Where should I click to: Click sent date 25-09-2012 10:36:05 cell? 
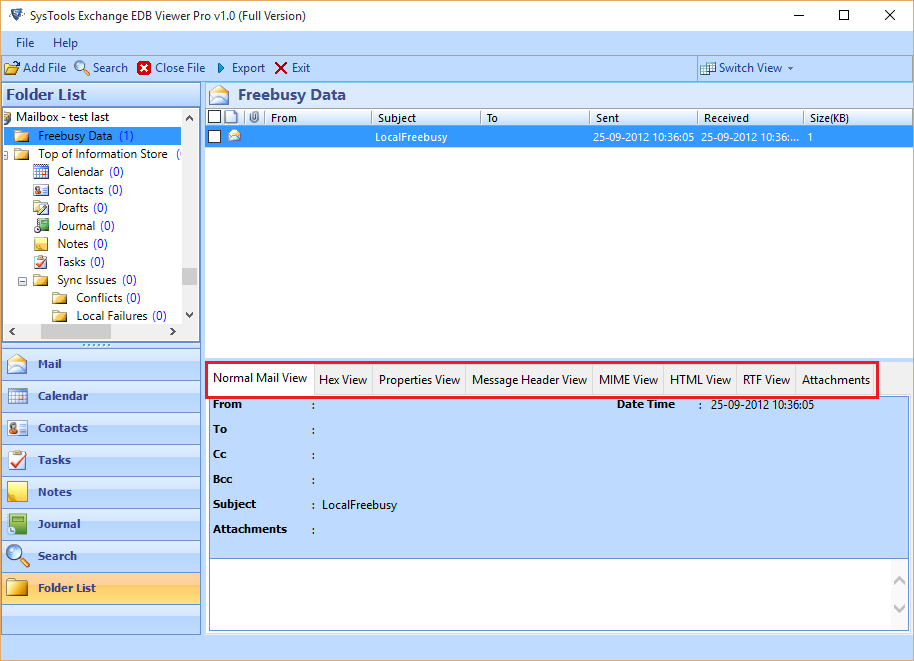pos(644,137)
